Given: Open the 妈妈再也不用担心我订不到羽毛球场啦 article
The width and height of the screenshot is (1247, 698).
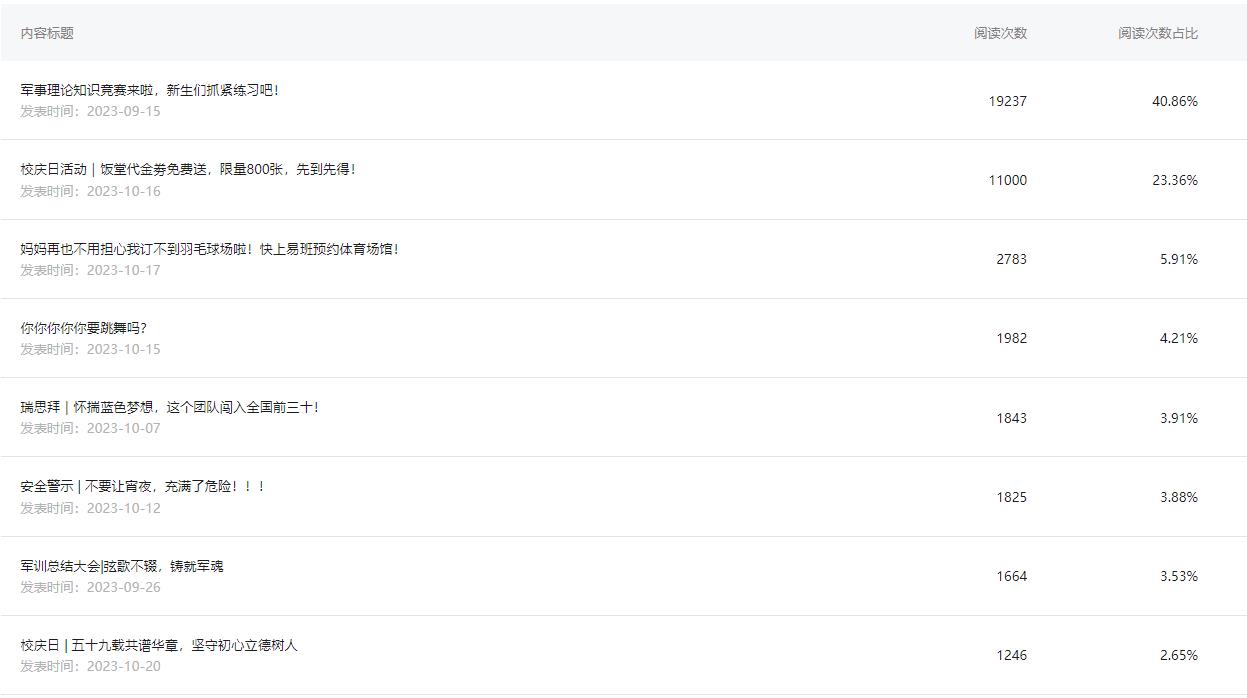Looking at the screenshot, I should (210, 249).
